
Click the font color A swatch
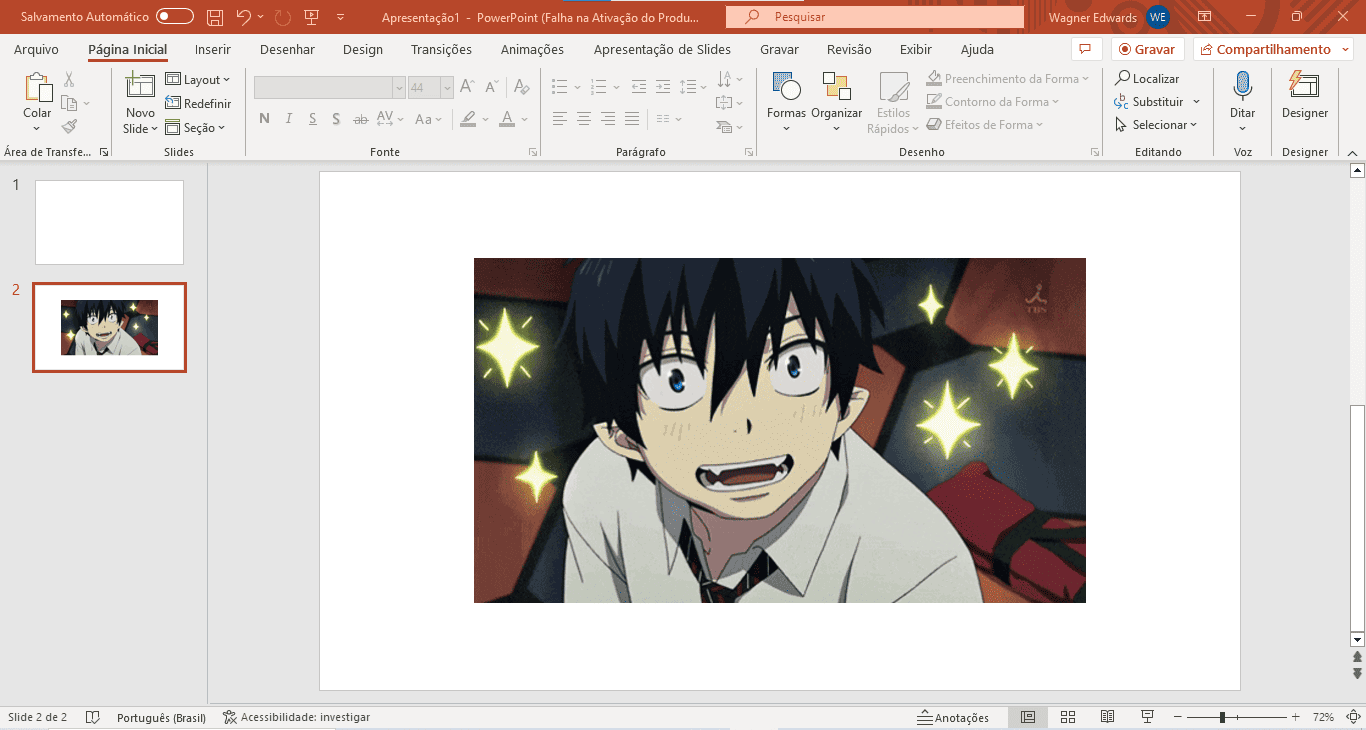pos(507,119)
